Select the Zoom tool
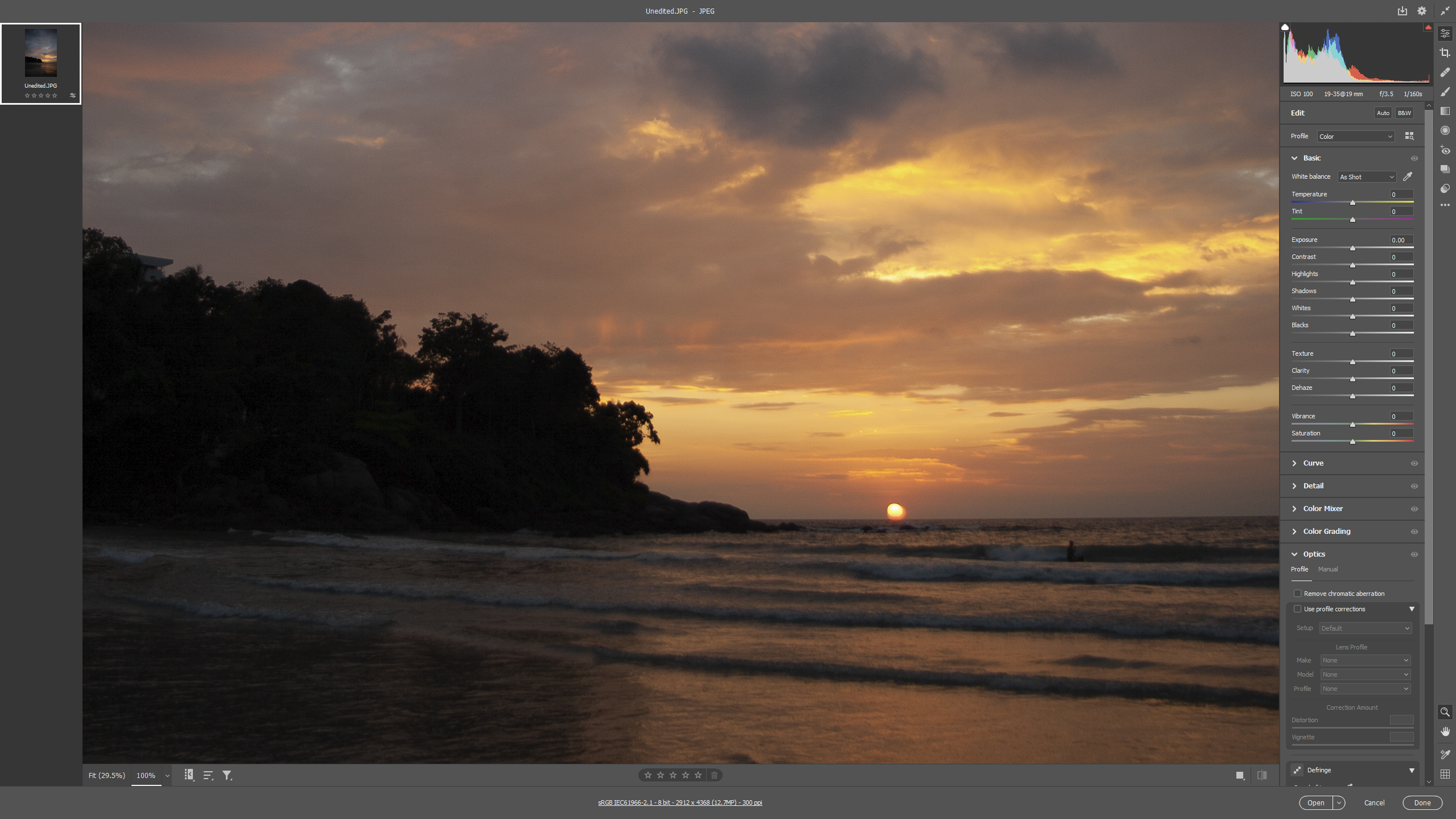The height and width of the screenshot is (819, 1456). click(x=1445, y=712)
